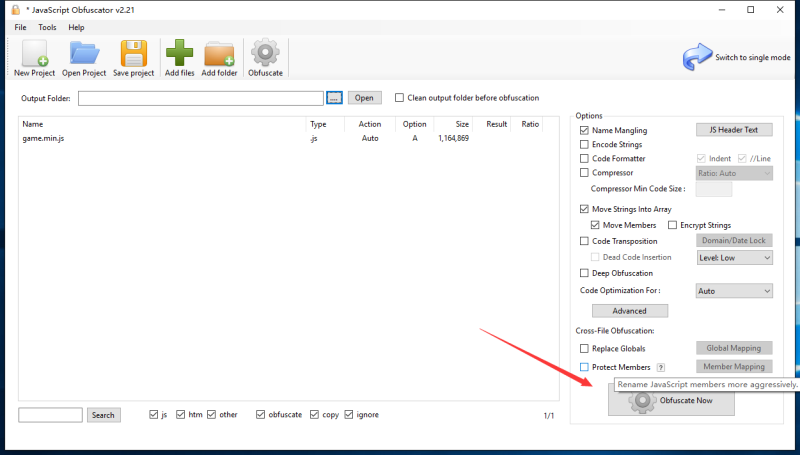This screenshot has width=800, height=455.
Task: Tick the Deep Obfuscation checkbox
Action: [584, 273]
